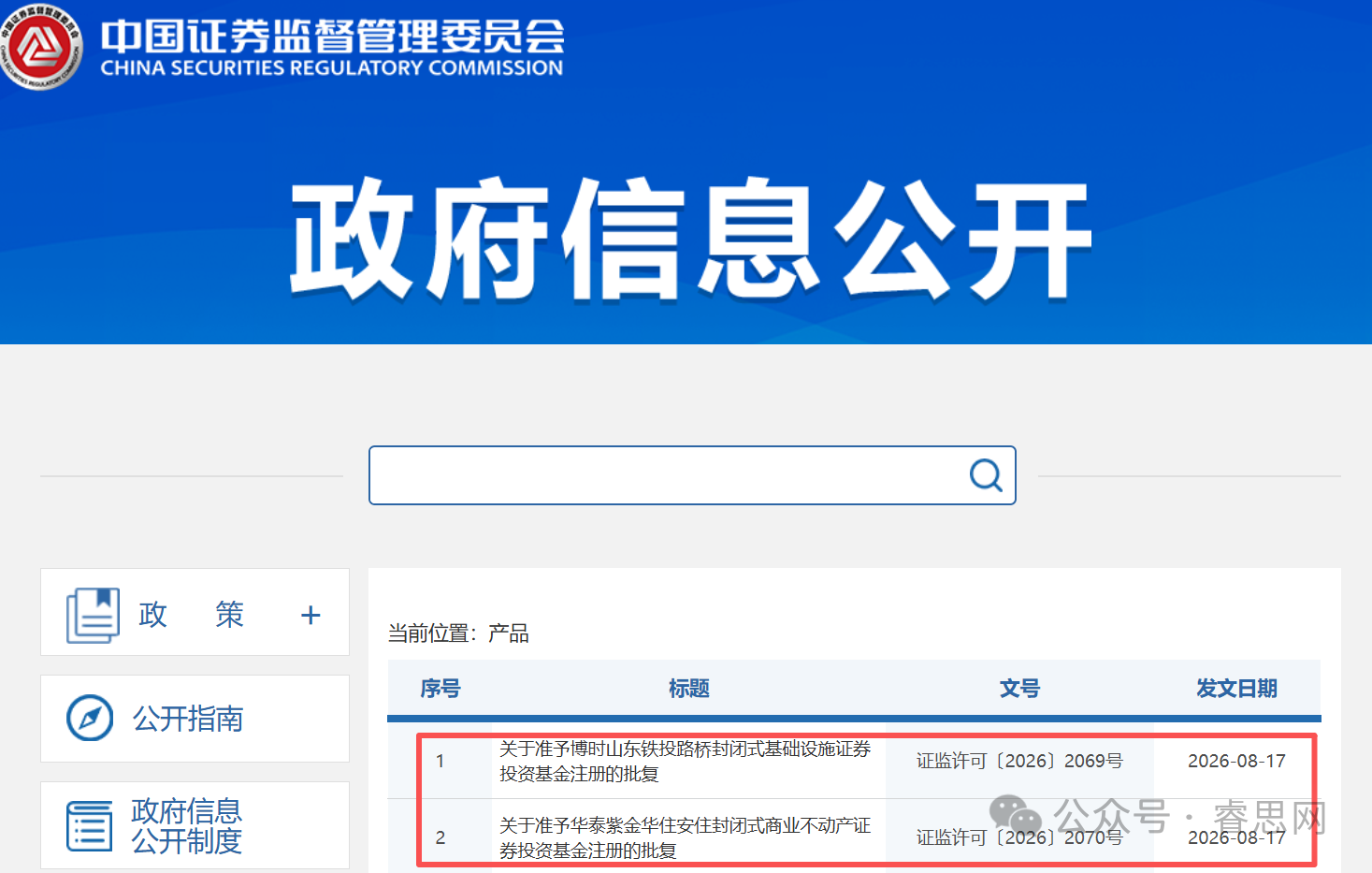Screen dimensions: 1372x873
Task: Click the 当前位置：产品 breadcrumb
Action: (458, 633)
